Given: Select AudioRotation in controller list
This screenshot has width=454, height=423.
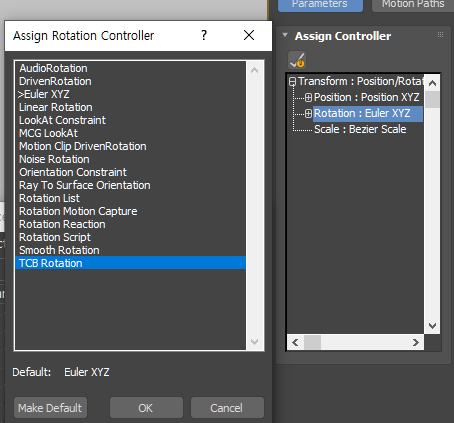Looking at the screenshot, I should pyautogui.click(x=131, y=68).
